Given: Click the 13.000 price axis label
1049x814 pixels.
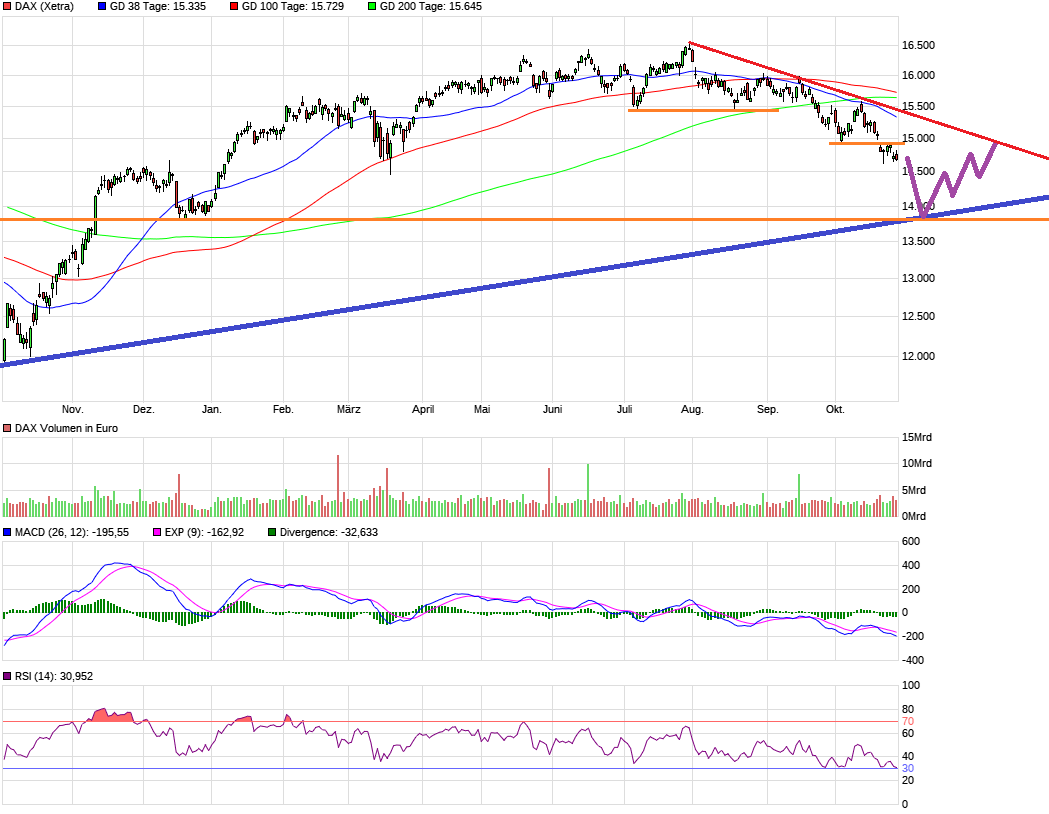Looking at the screenshot, I should [x=919, y=278].
